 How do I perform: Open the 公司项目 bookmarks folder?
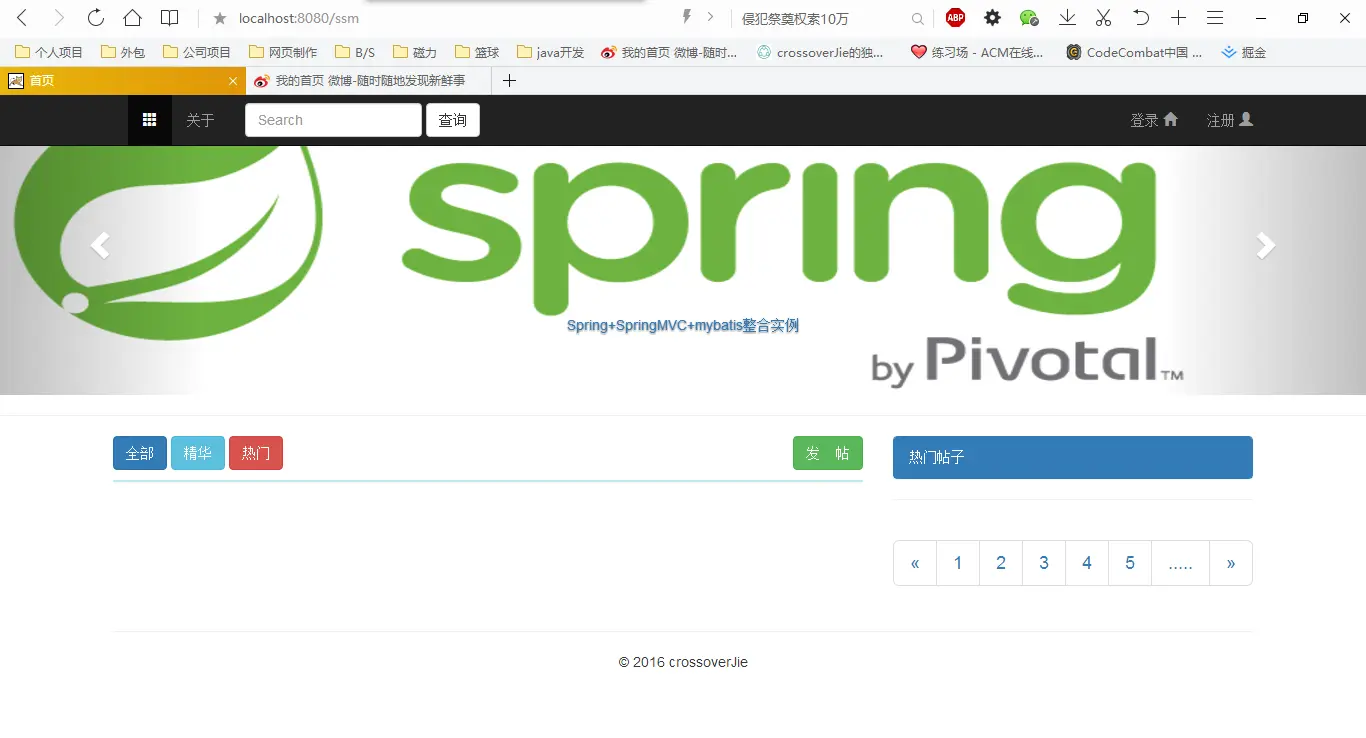coord(197,52)
